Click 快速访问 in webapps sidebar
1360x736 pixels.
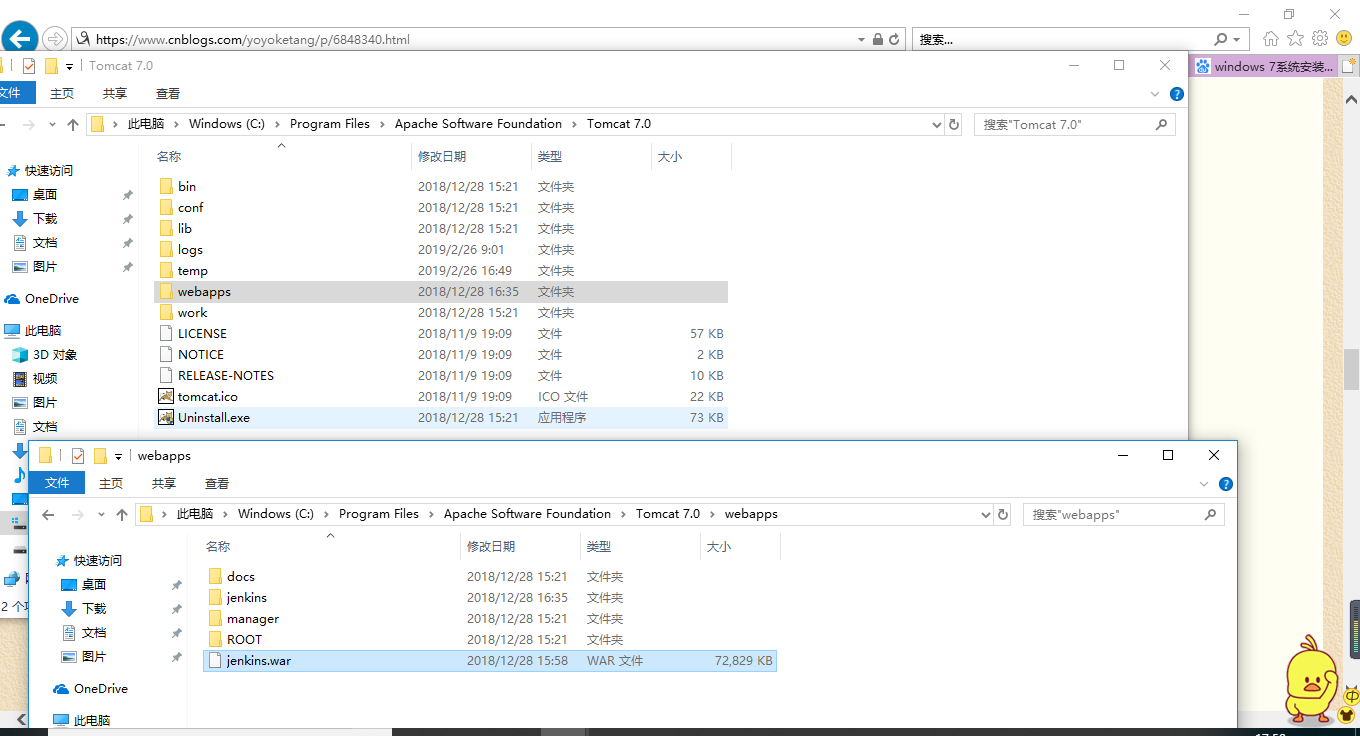[x=98, y=561]
